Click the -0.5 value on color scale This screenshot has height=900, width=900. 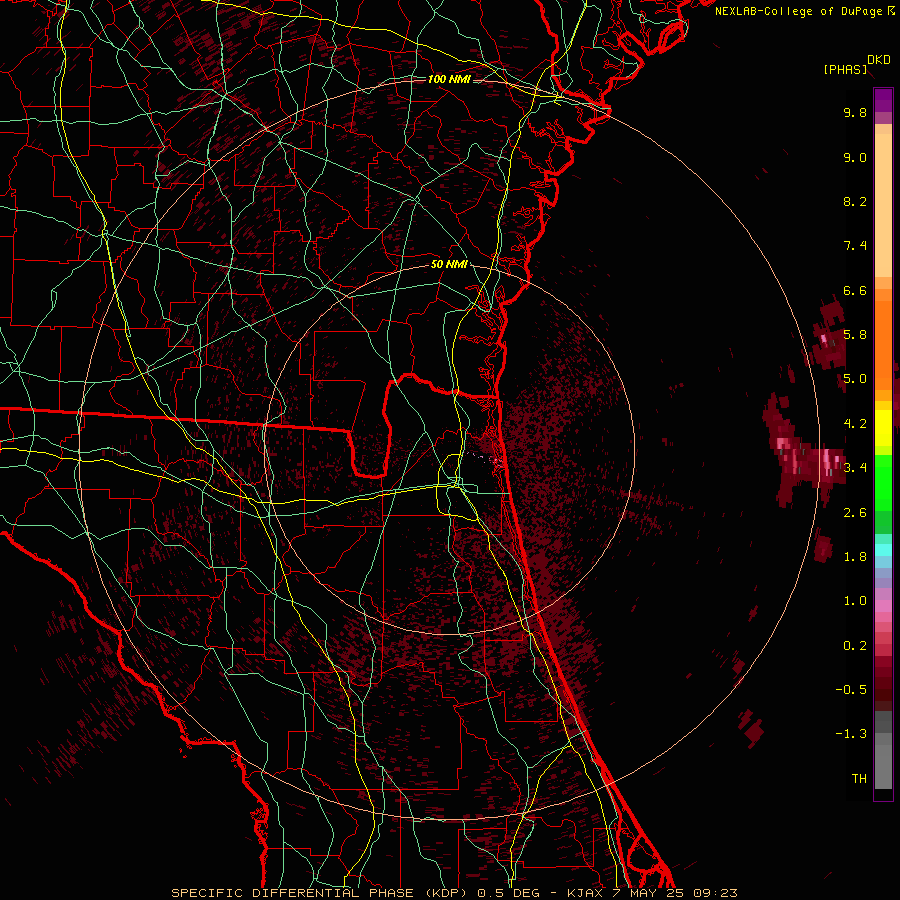(x=851, y=690)
